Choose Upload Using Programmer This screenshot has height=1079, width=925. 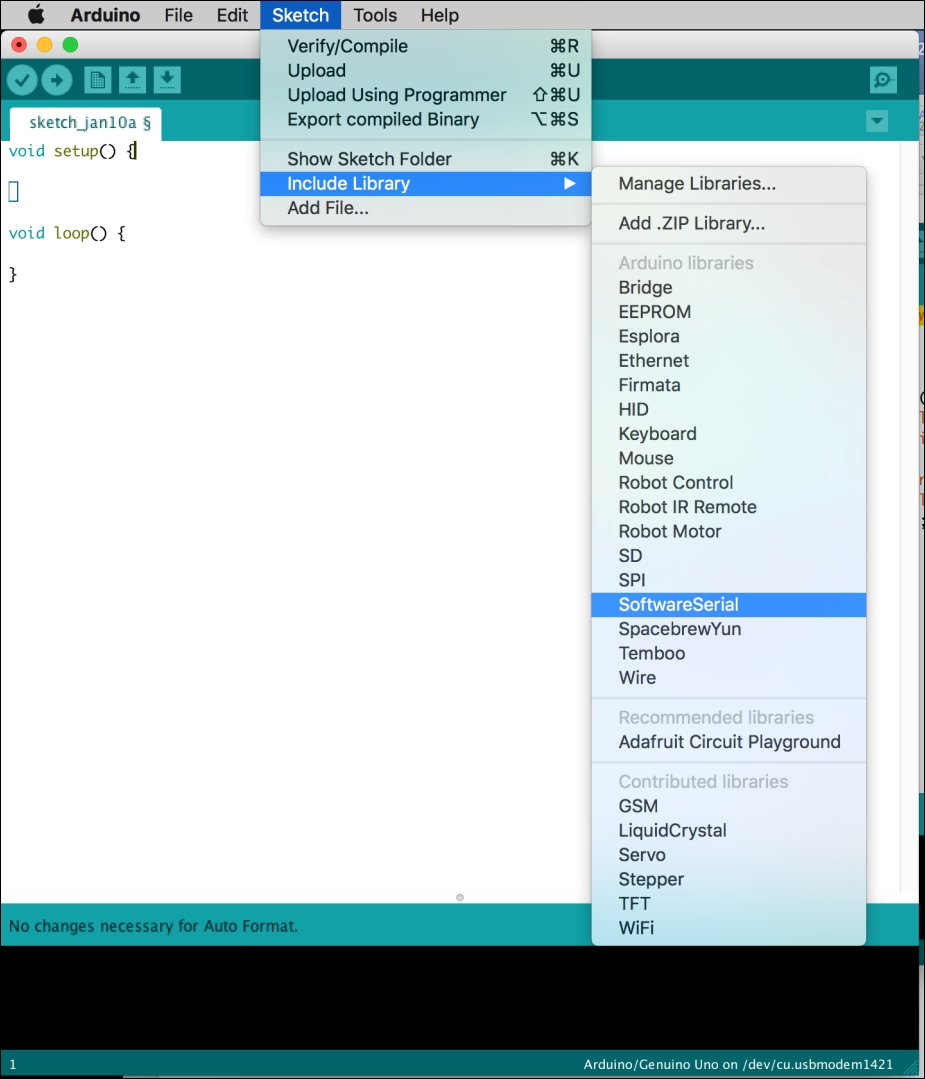(x=425, y=95)
